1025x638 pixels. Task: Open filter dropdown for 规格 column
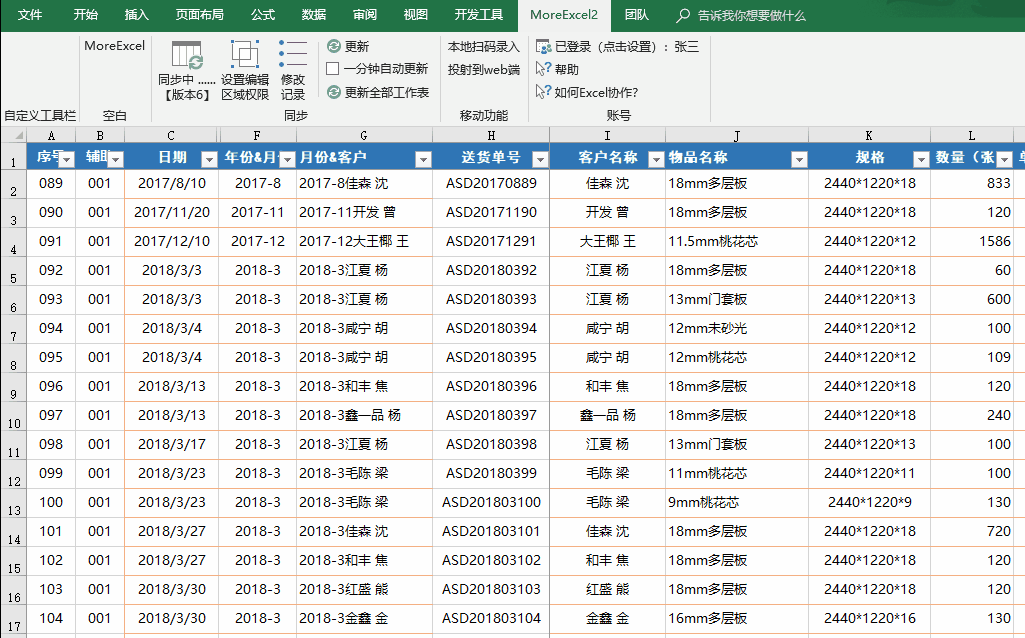click(921, 159)
